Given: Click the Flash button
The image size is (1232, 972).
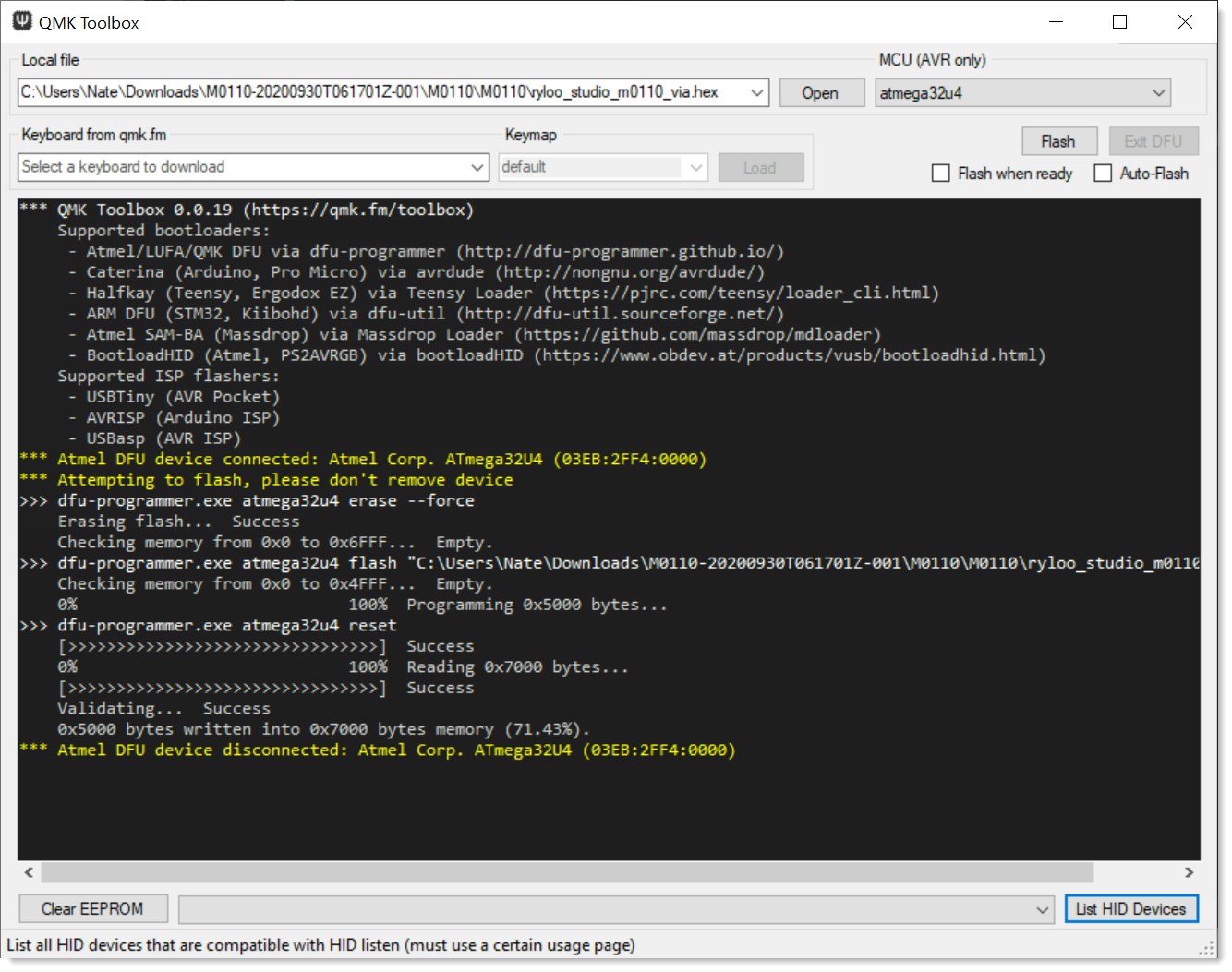Looking at the screenshot, I should [x=1058, y=141].
